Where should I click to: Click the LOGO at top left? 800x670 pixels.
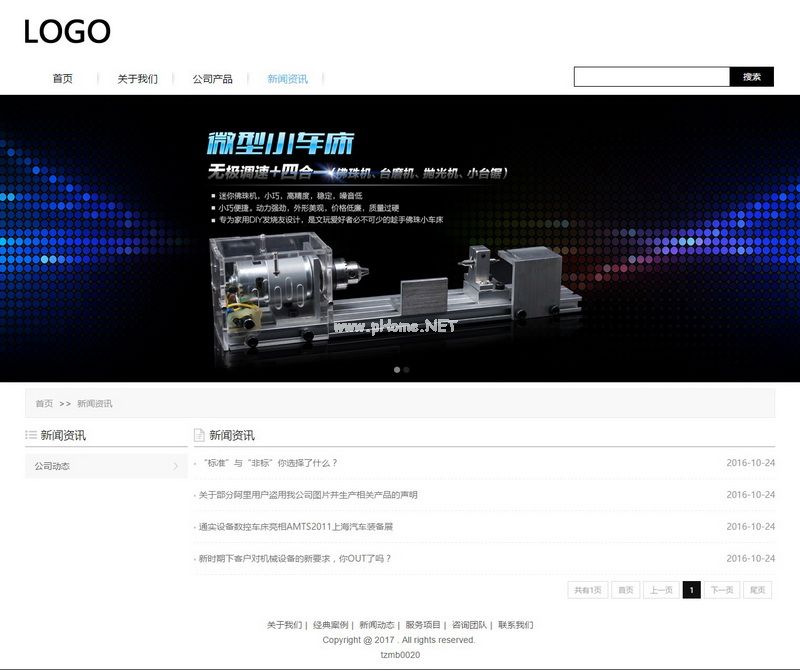tap(67, 32)
